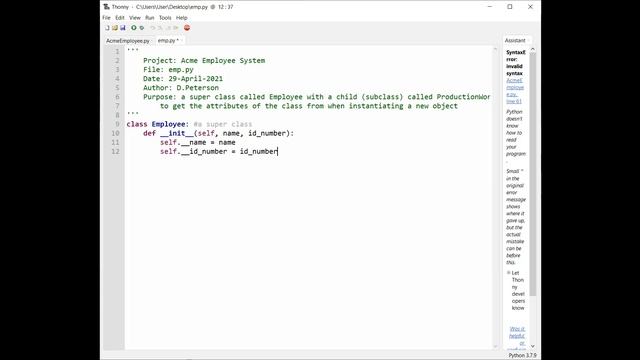This screenshot has height=360, width=640.
Task: Click the greyed Step into icon
Action: 160,28
